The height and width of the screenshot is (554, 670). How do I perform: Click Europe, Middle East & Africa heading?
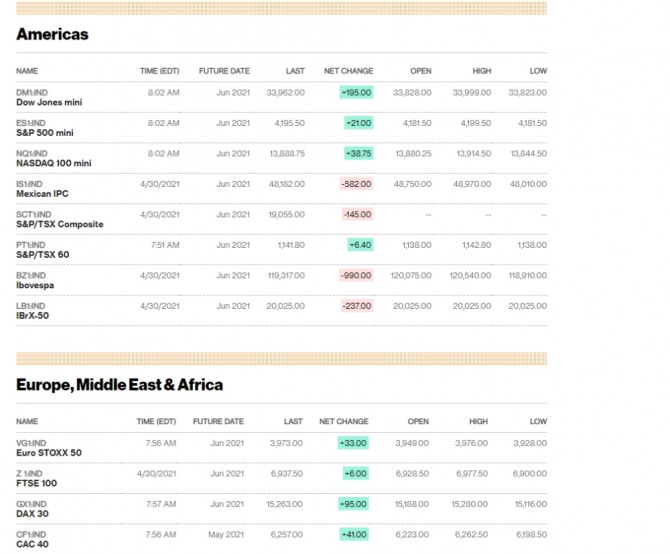pos(120,385)
